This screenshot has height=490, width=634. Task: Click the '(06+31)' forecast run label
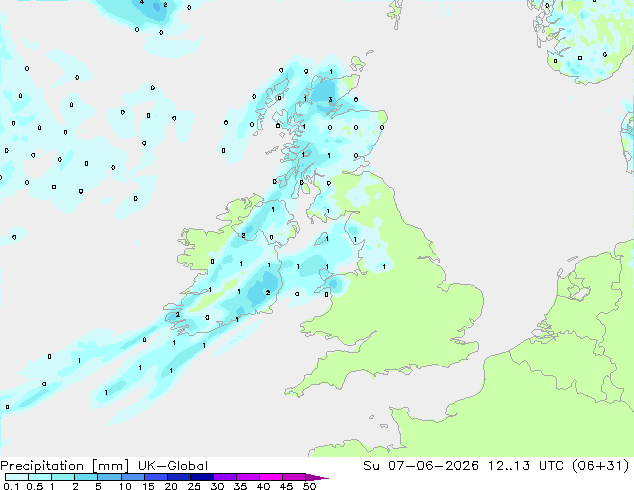pyautogui.click(x=601, y=466)
